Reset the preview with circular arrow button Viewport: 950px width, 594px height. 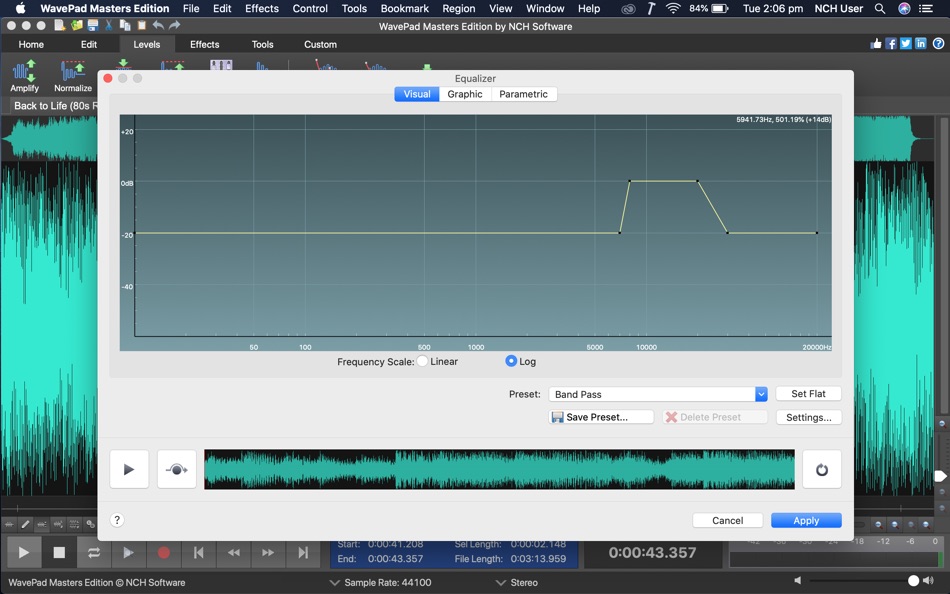(822, 469)
